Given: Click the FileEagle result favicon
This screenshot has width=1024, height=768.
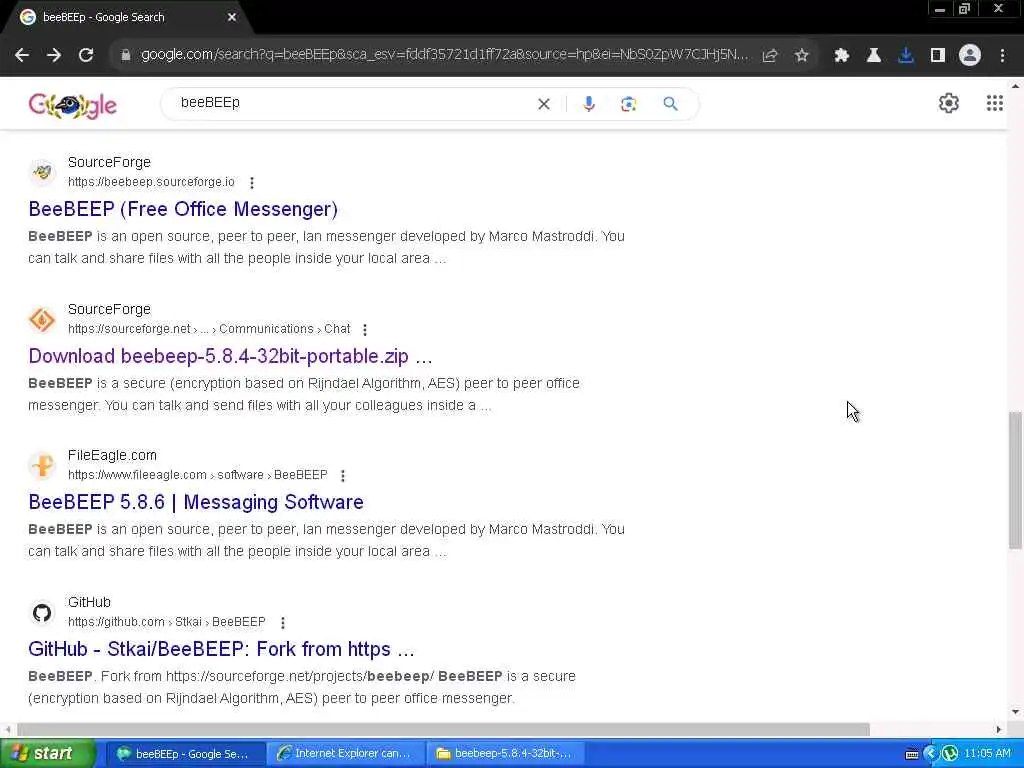Looking at the screenshot, I should coord(42,466).
